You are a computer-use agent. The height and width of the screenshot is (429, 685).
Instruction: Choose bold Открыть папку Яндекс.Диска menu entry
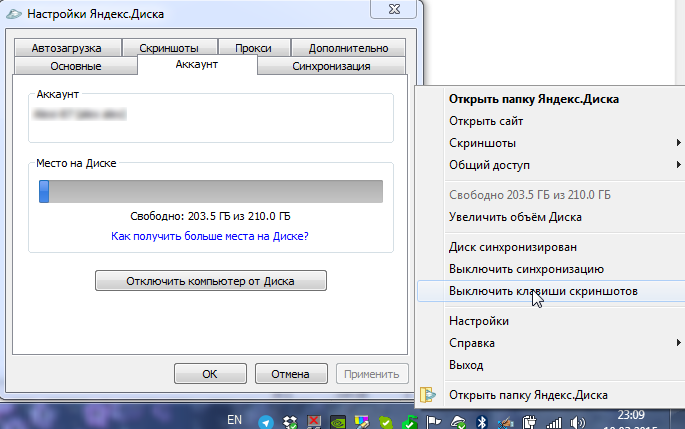(x=551, y=99)
